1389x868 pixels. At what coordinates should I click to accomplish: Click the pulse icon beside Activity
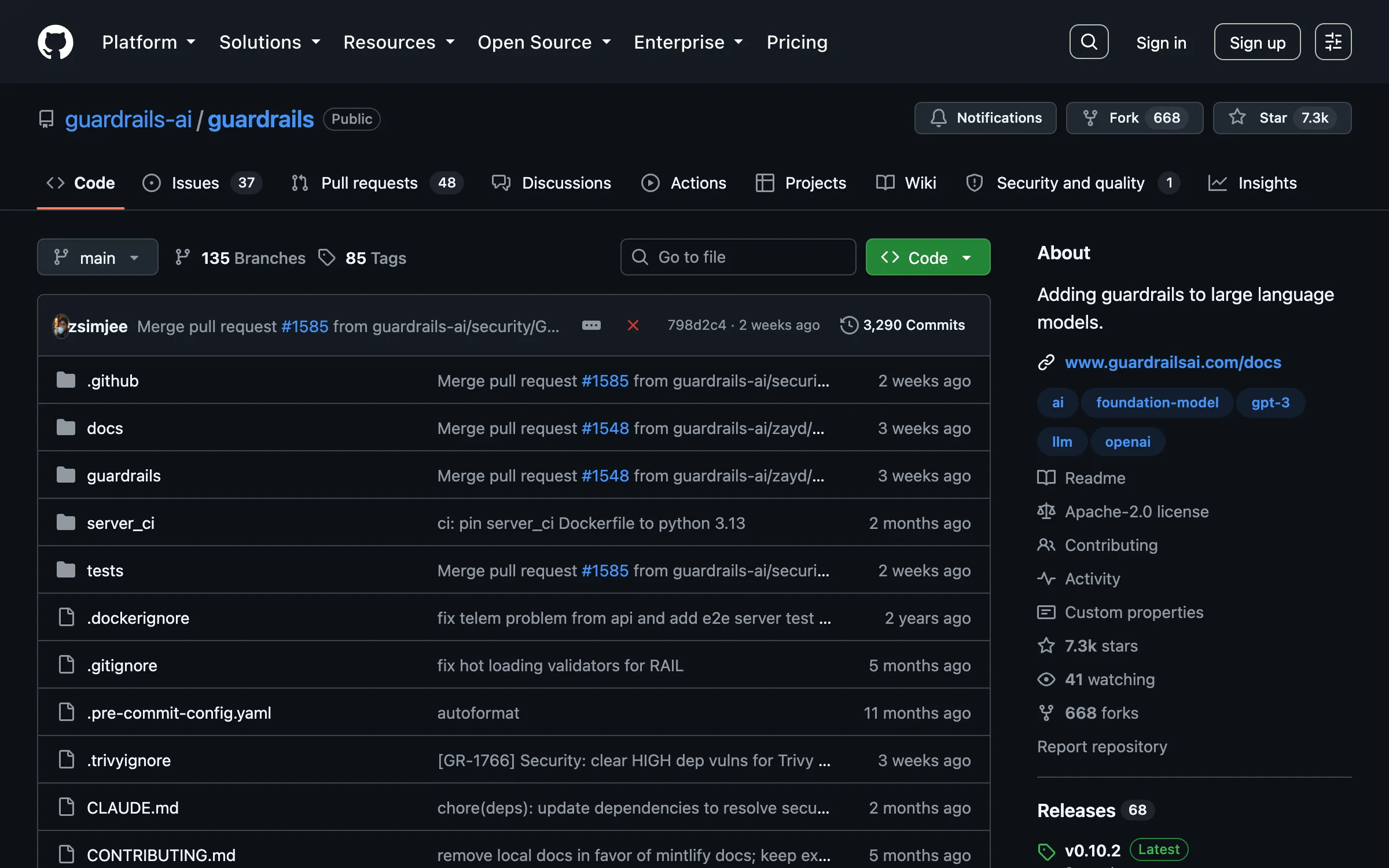coord(1046,579)
